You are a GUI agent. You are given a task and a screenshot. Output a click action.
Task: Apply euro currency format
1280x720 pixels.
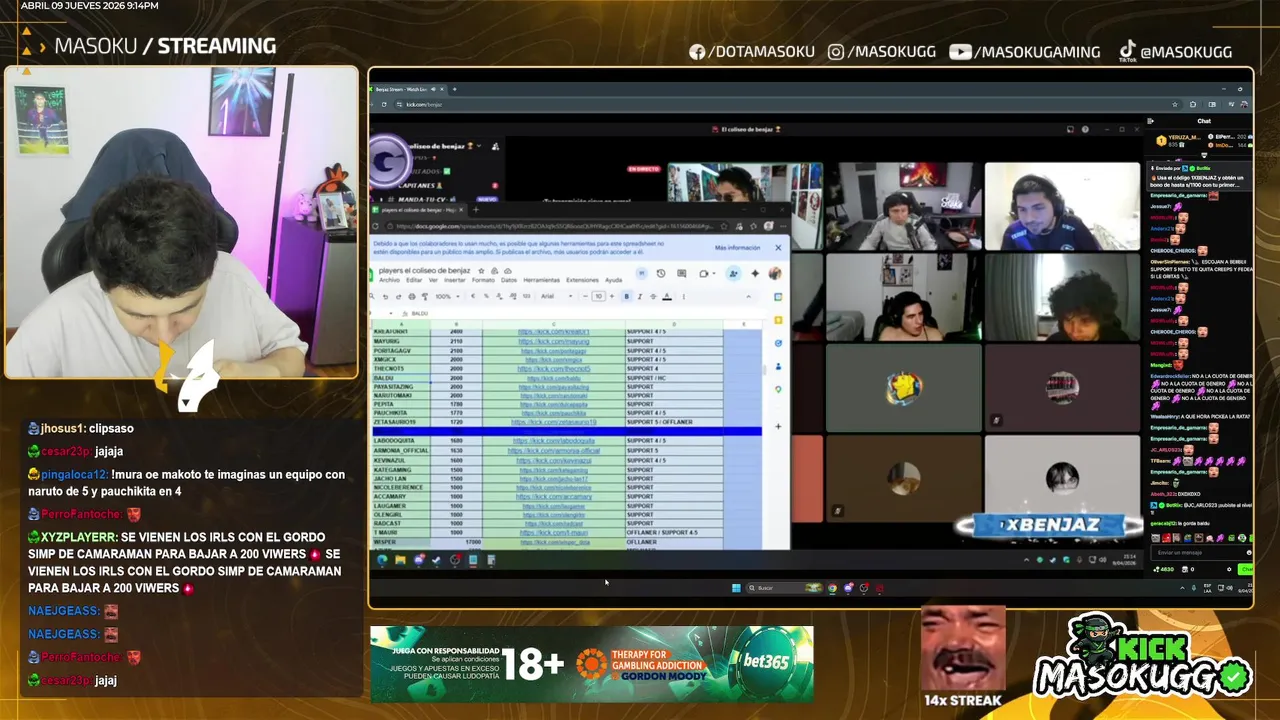coord(473,296)
